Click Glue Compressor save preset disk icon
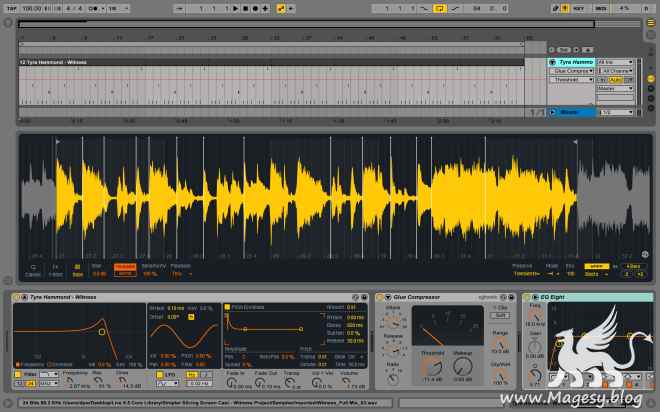The height and width of the screenshot is (412, 660). tap(511, 297)
